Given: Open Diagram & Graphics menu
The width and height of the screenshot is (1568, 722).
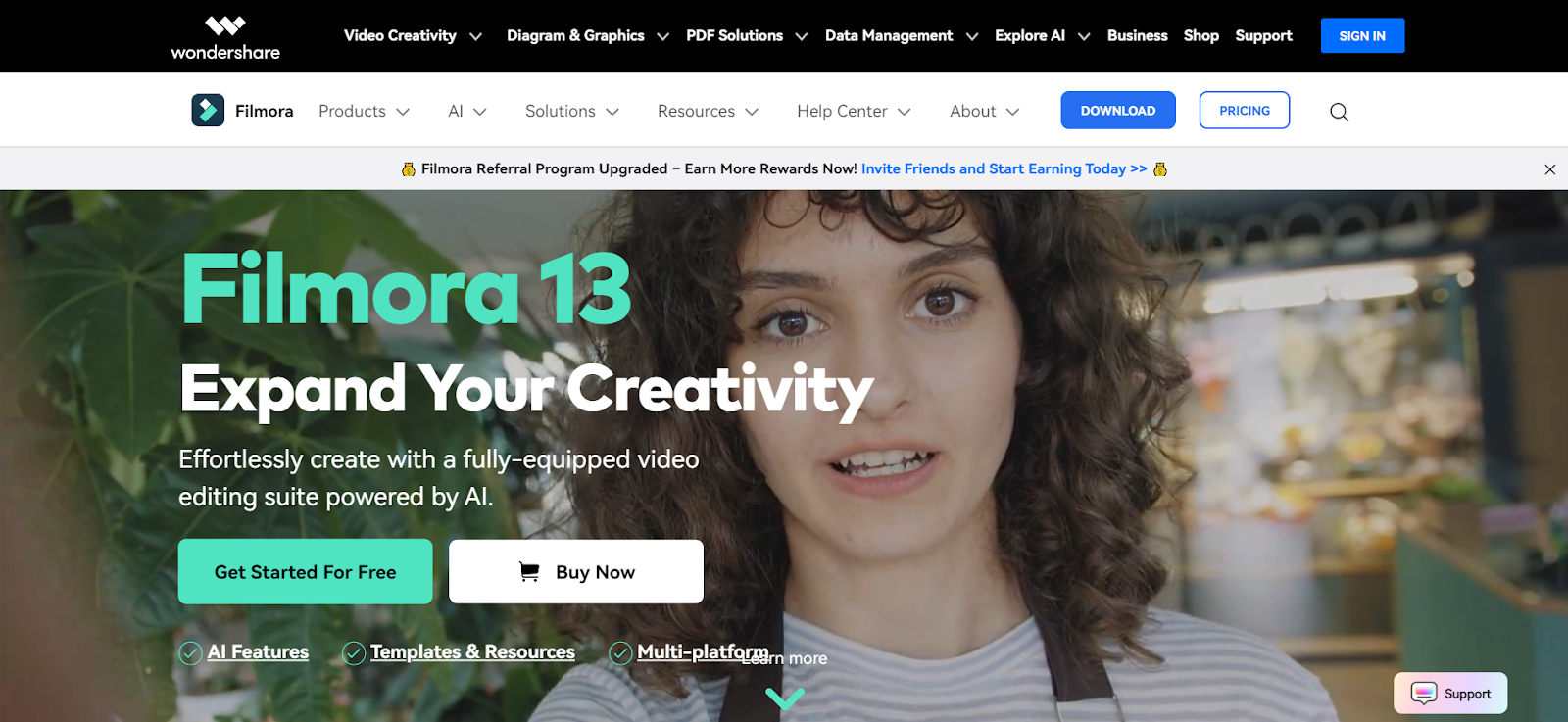Looking at the screenshot, I should tap(575, 35).
